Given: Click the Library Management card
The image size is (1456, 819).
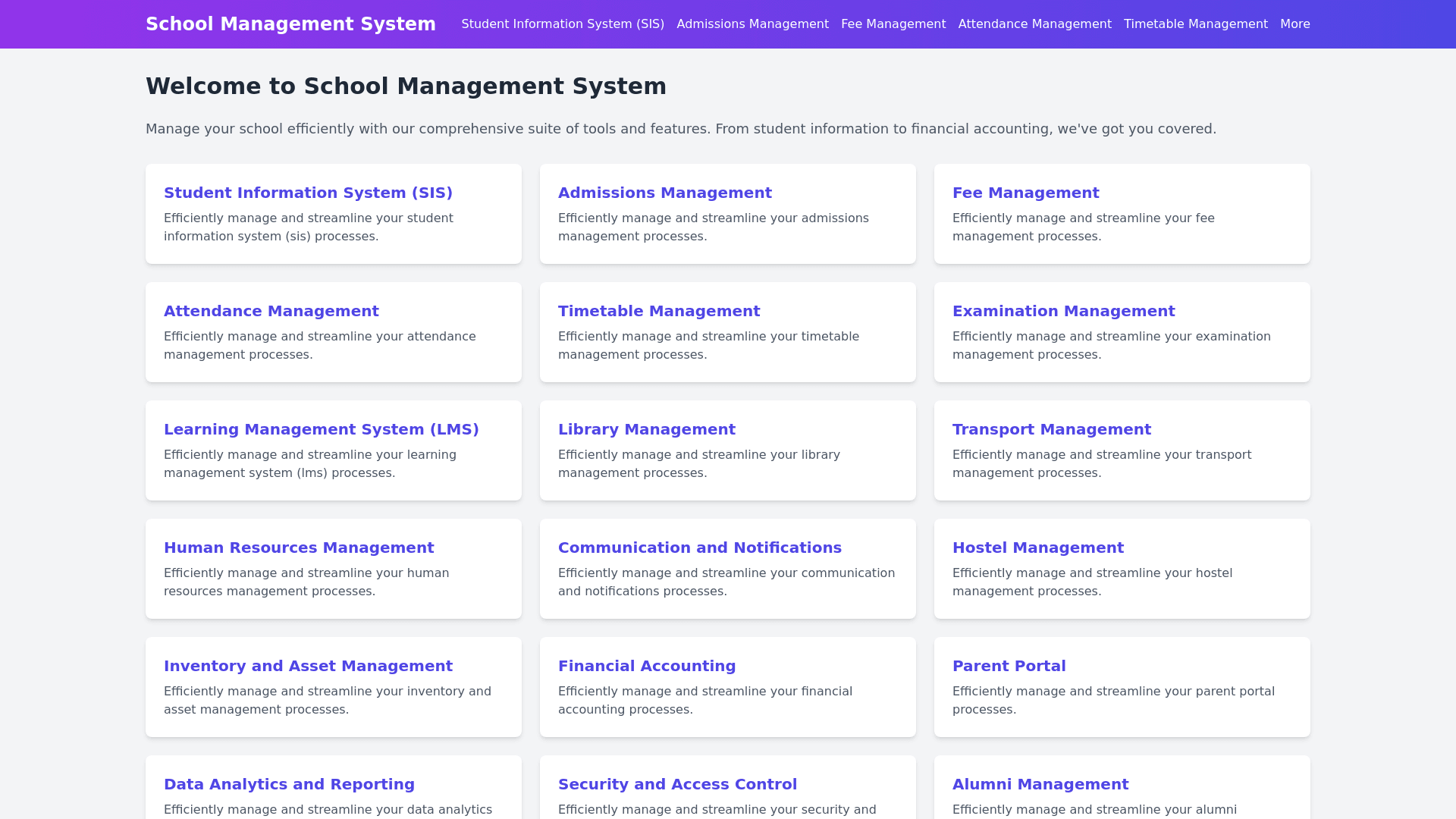Looking at the screenshot, I should pyautogui.click(x=646, y=429).
